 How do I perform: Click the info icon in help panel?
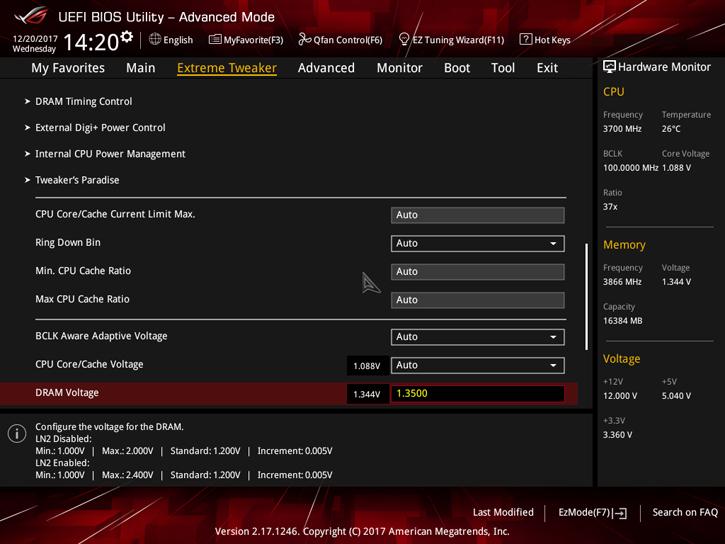point(17,434)
